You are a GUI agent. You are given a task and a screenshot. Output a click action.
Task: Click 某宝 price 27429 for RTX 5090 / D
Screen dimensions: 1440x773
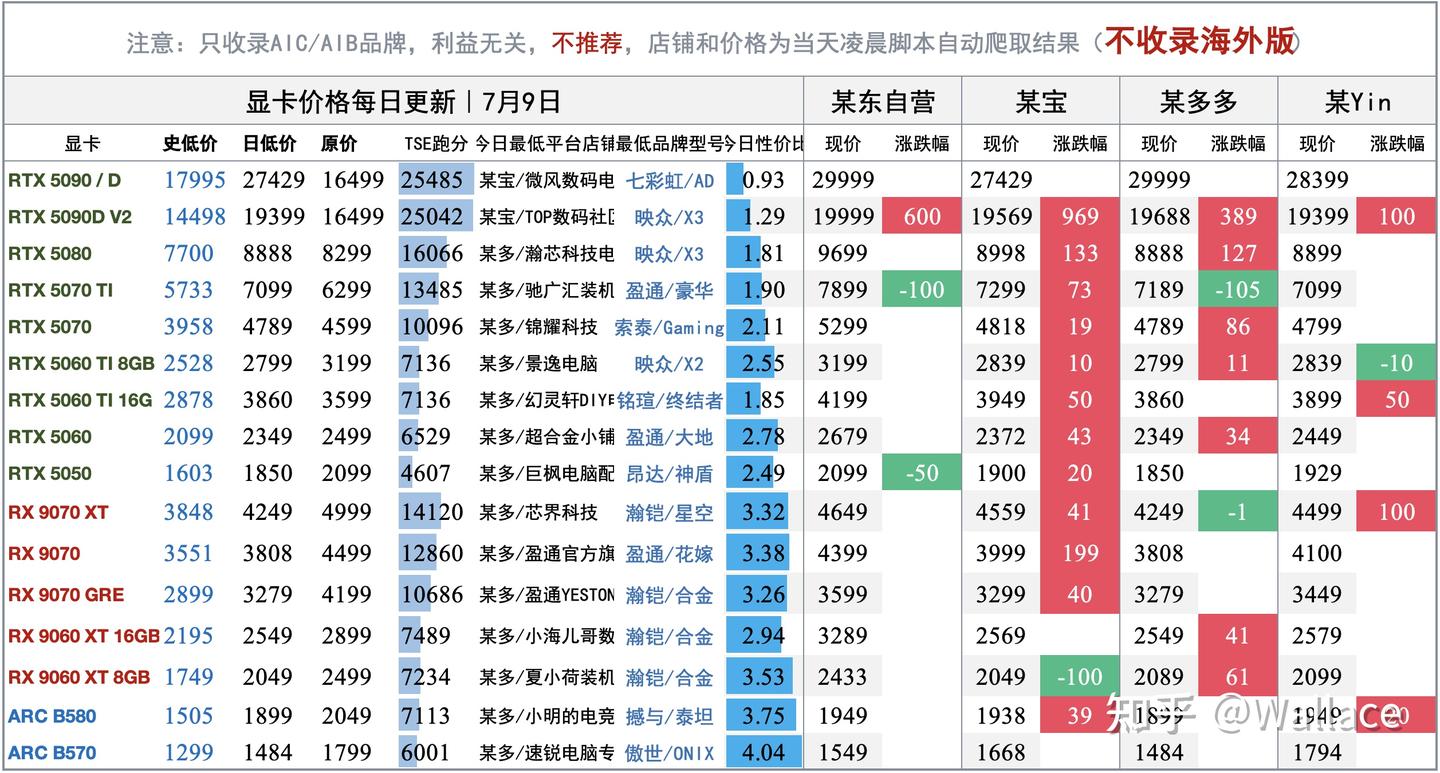click(x=1001, y=181)
